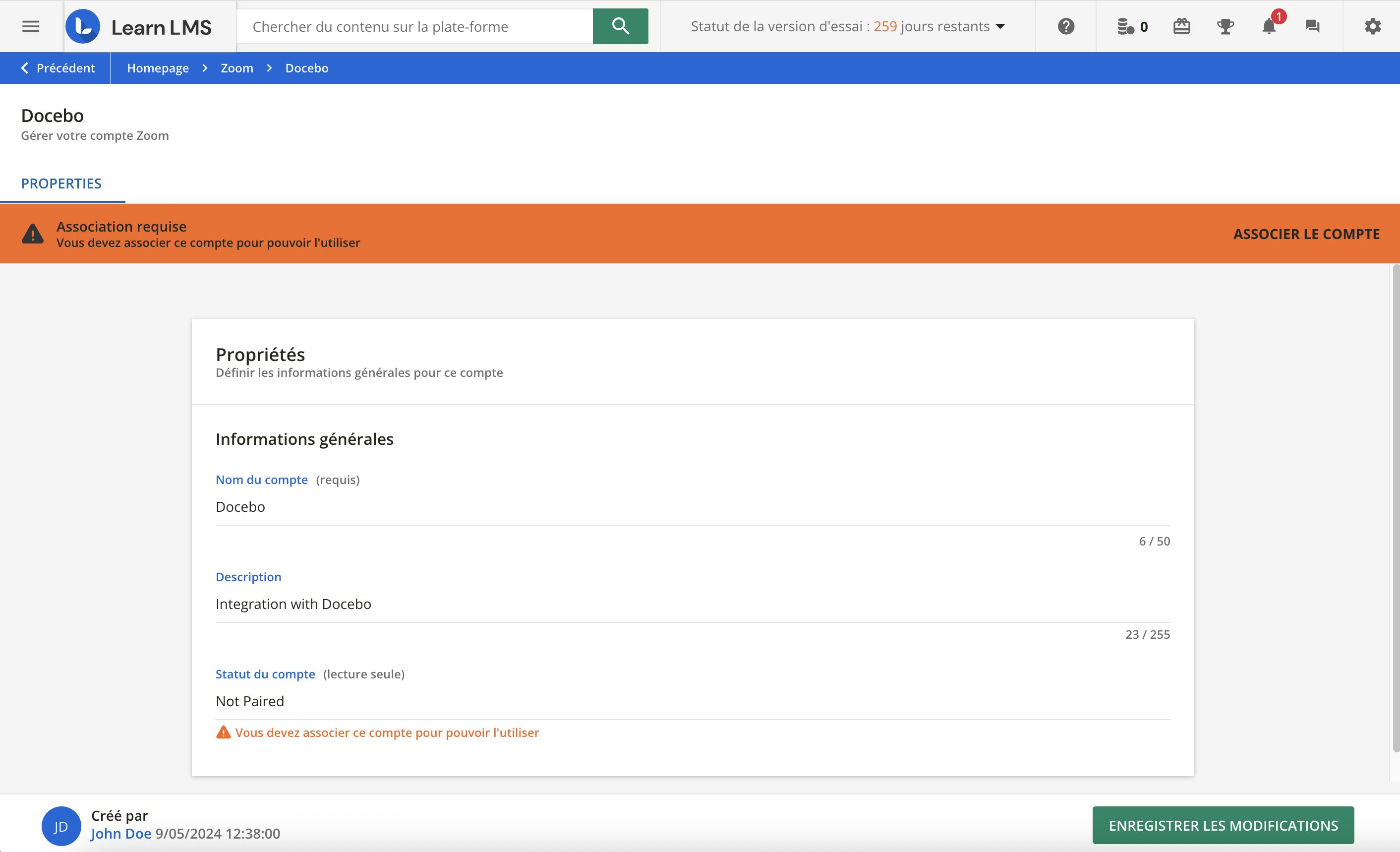Viewport: 1400px width, 852px height.
Task: Click the orange pairing warning message
Action: (387, 732)
